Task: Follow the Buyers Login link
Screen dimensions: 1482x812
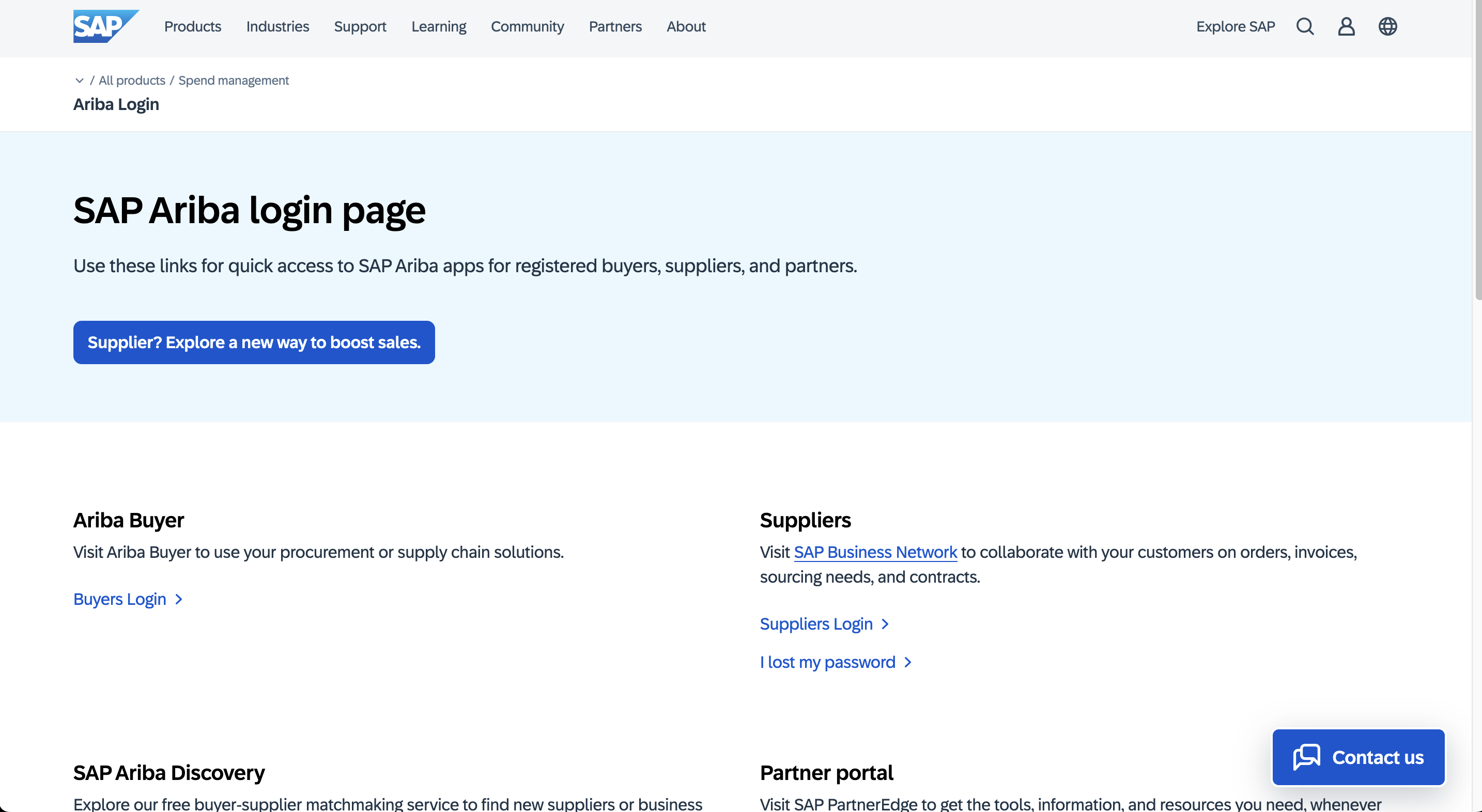Action: pyautogui.click(x=128, y=599)
